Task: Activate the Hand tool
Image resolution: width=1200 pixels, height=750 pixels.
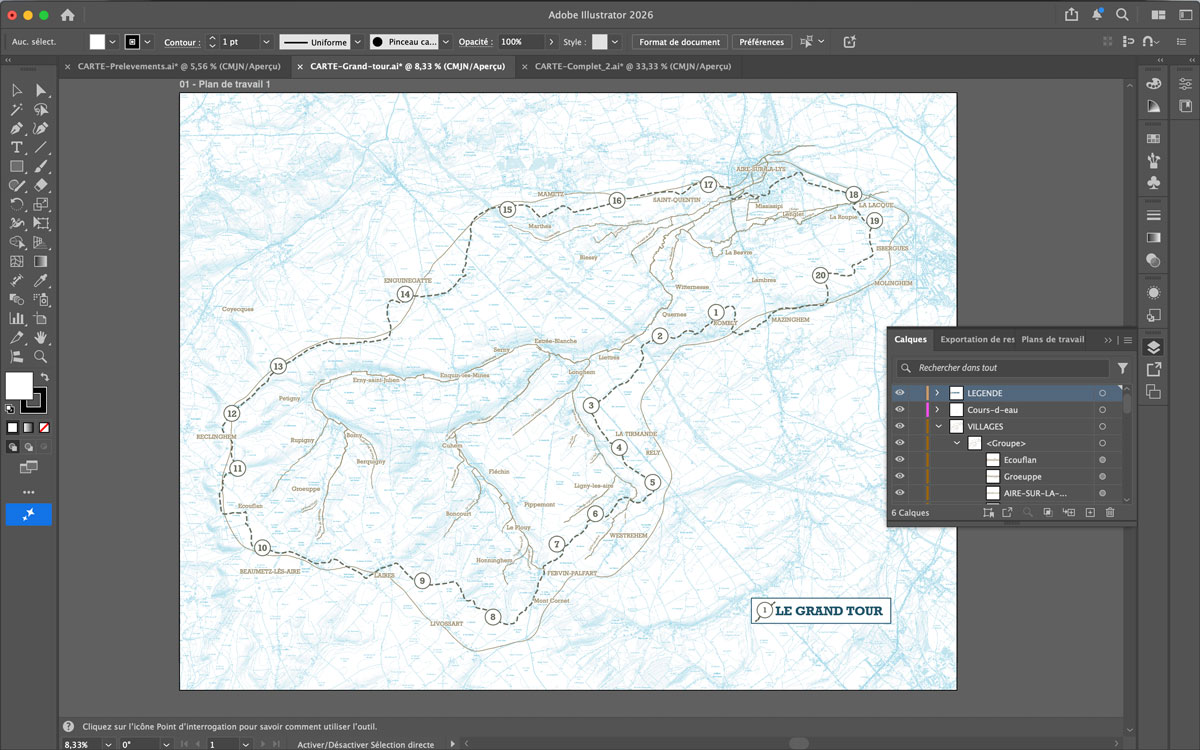Action: (41, 338)
